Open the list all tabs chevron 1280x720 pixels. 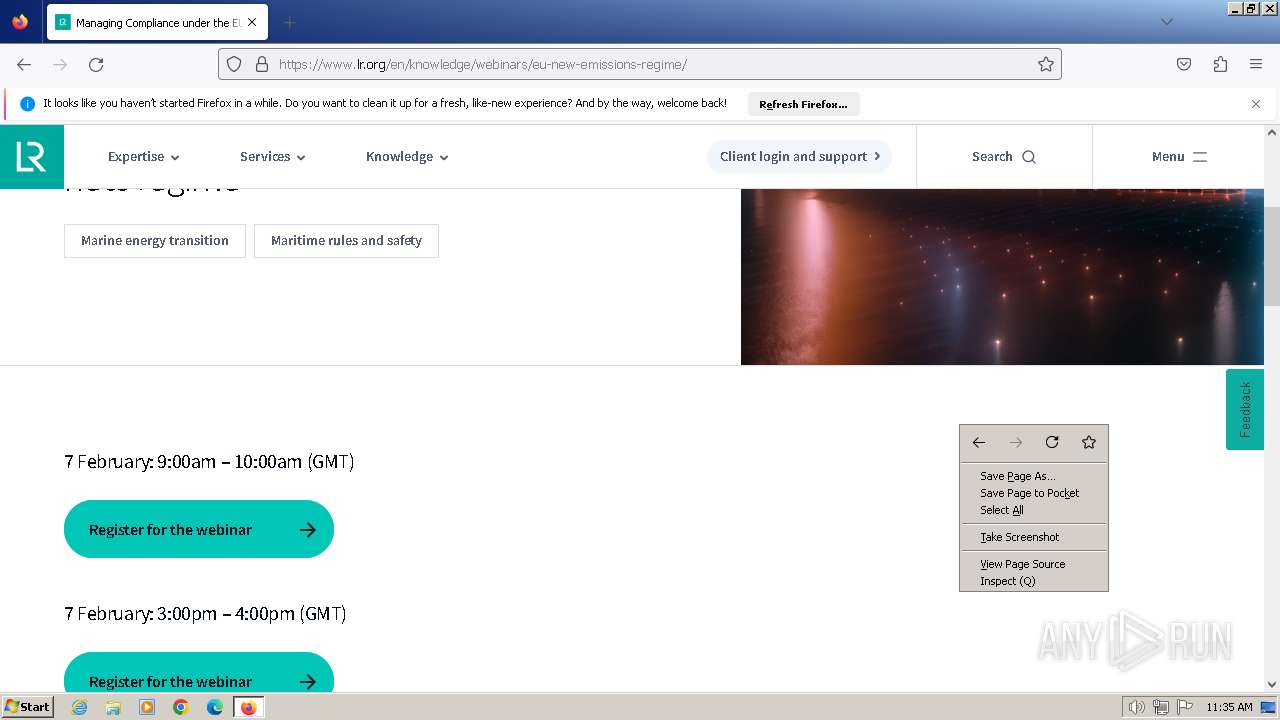[x=1166, y=22]
